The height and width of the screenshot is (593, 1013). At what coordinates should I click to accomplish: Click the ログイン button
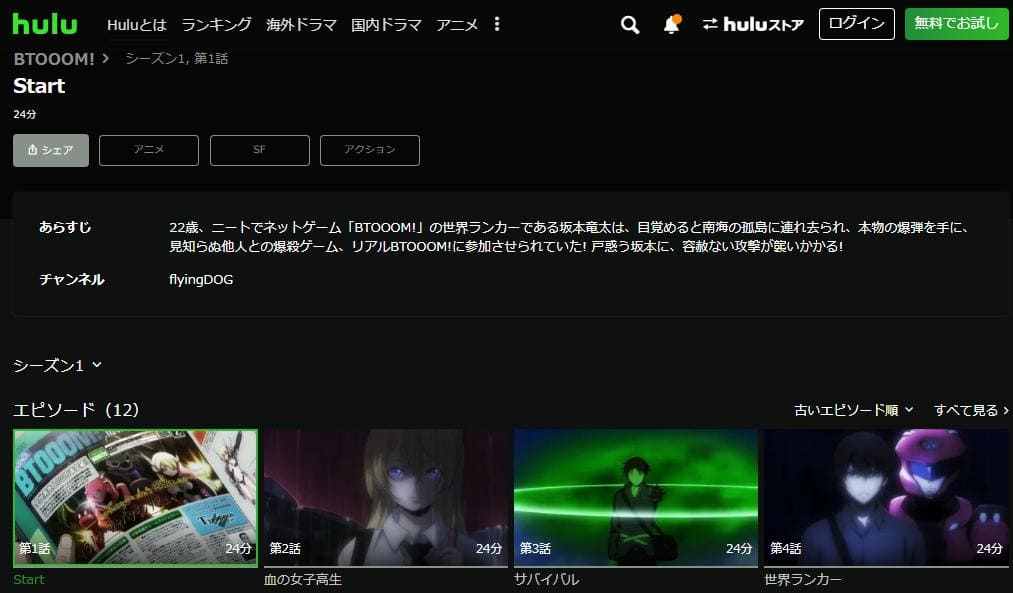[x=857, y=24]
